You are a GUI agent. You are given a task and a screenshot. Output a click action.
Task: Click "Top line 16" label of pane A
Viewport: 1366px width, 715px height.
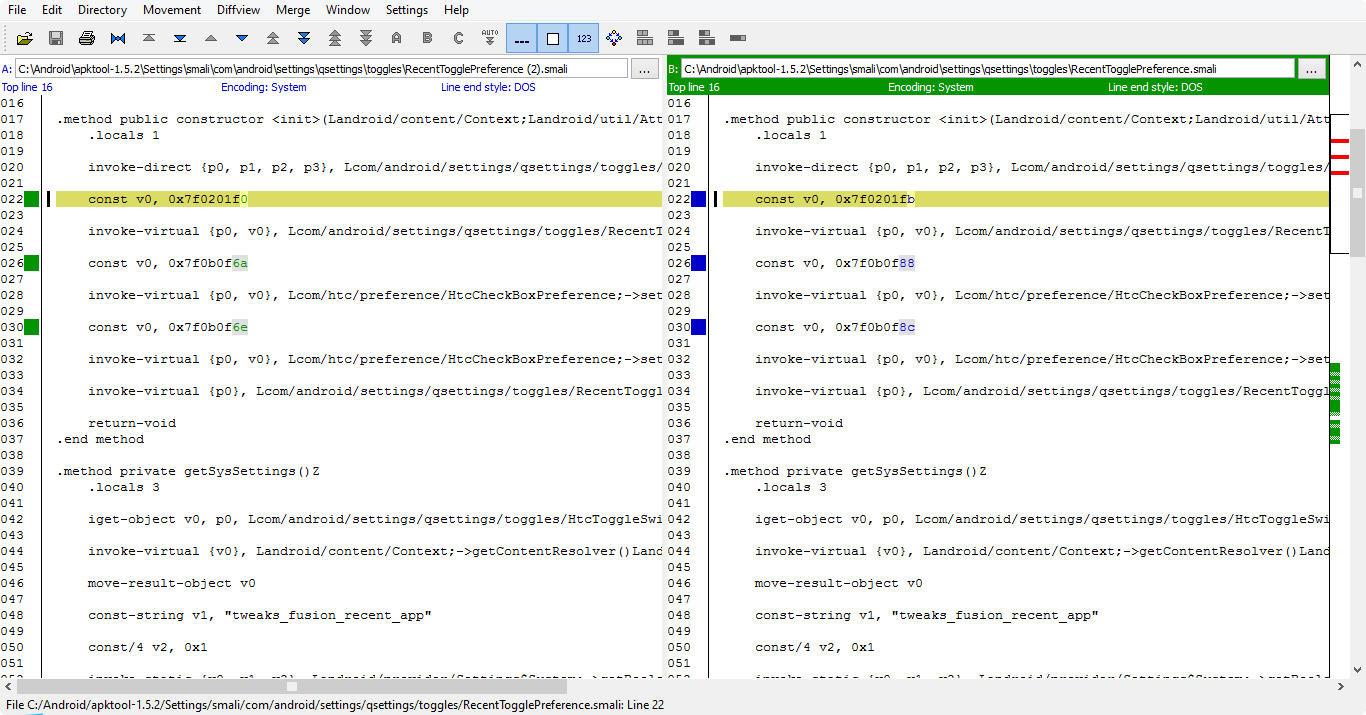tap(27, 87)
